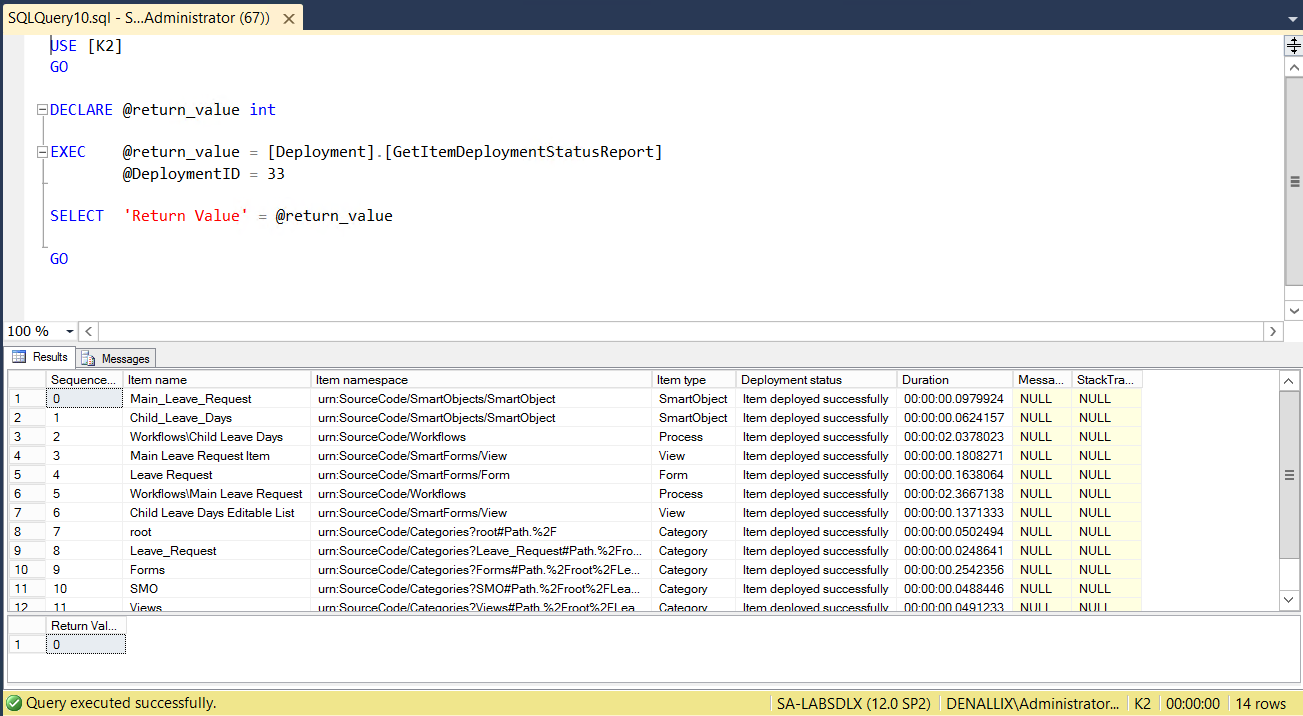Click the 00:00:00 elapsed time status entry
The width and height of the screenshot is (1303, 716).
pos(1193,704)
